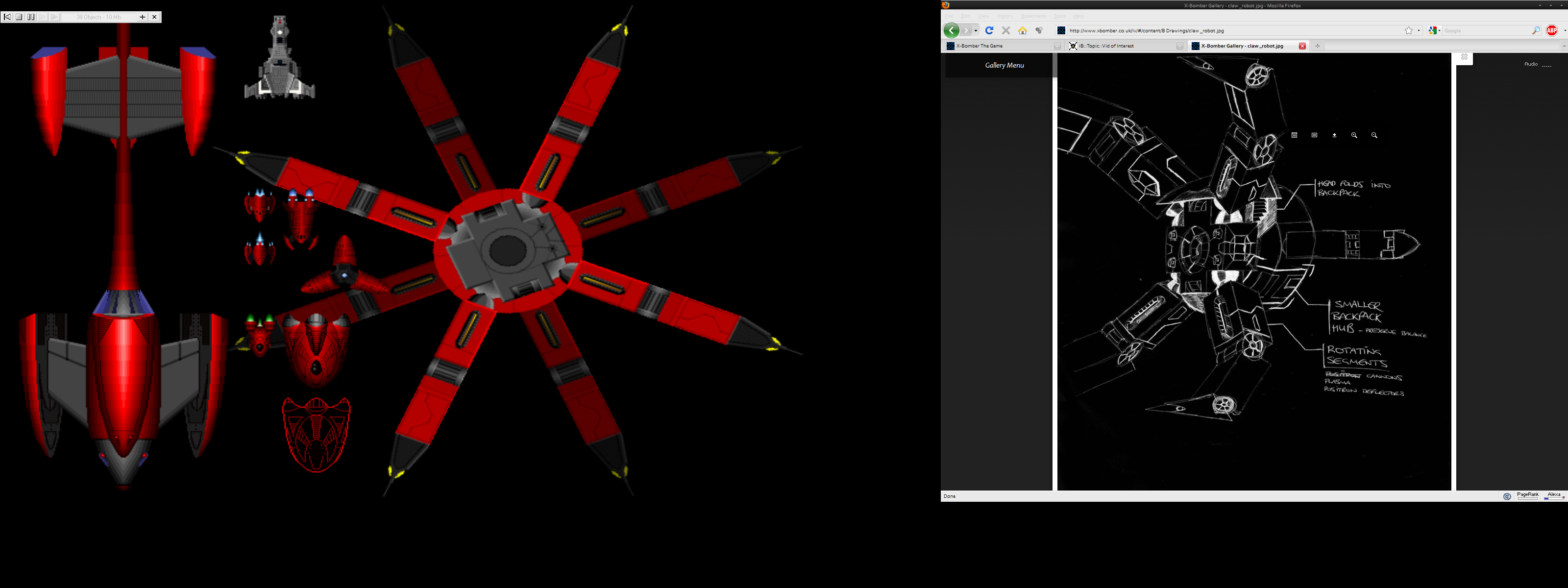Click the Gallery Menu link
This screenshot has height=588, width=1568.
coord(1004,65)
